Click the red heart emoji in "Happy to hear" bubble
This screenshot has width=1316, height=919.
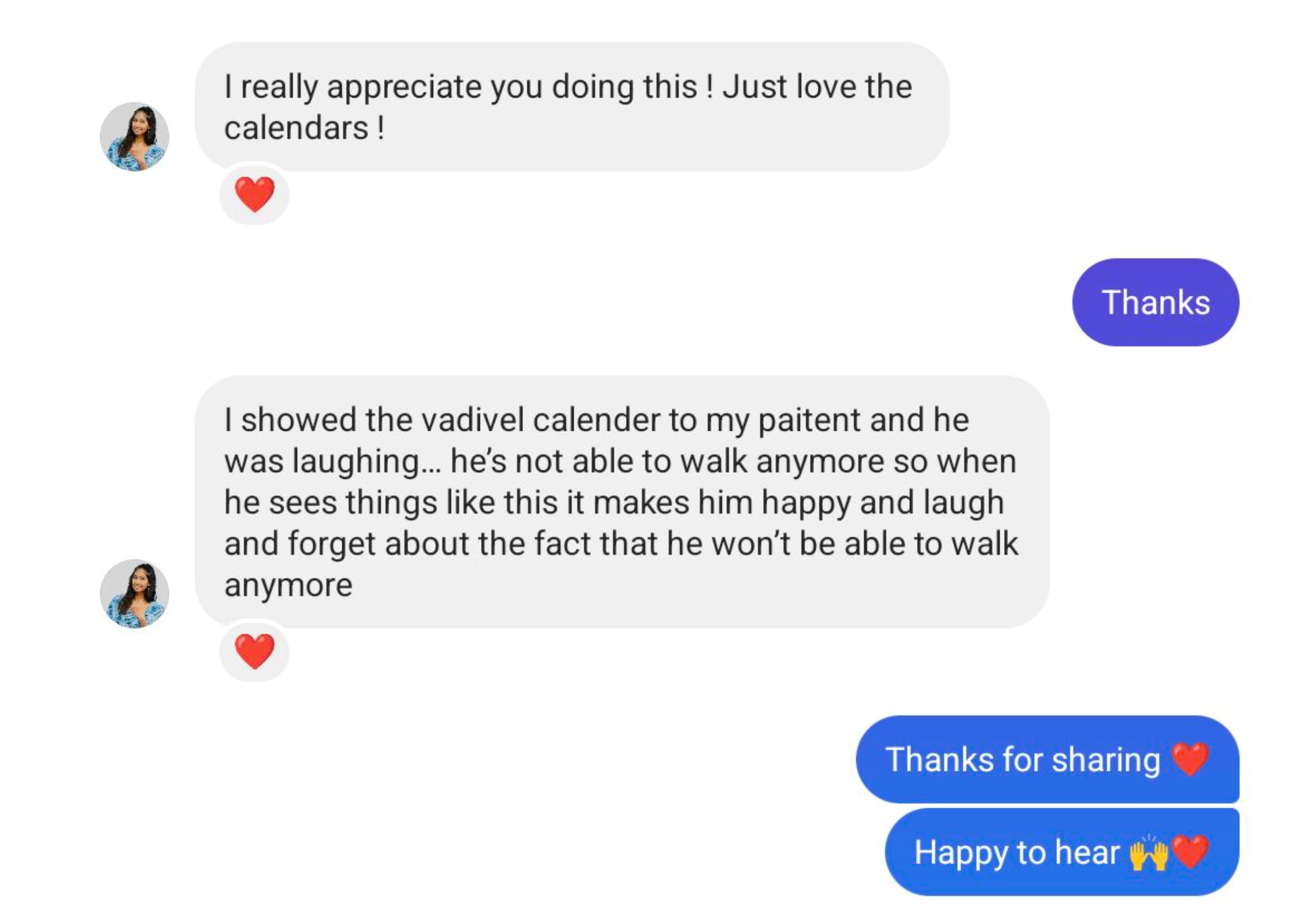click(x=1190, y=852)
